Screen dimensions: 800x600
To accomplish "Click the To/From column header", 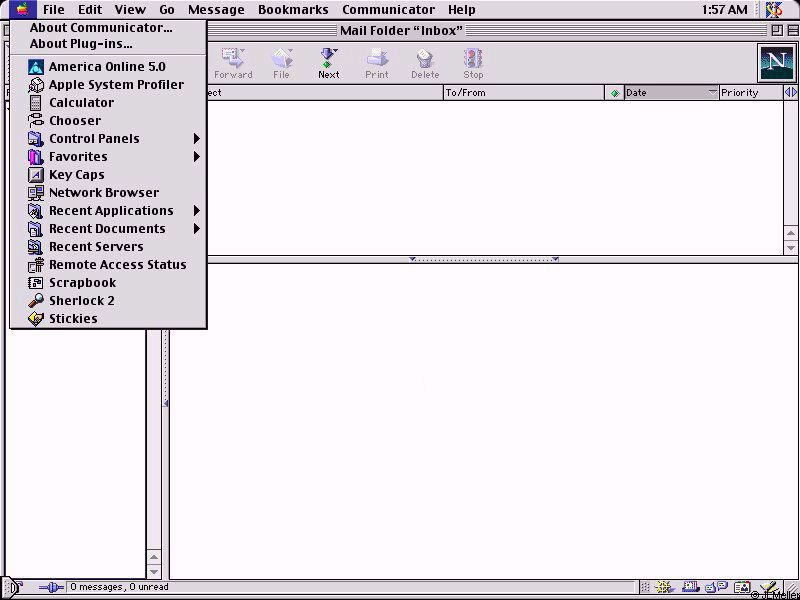I will 522,93.
